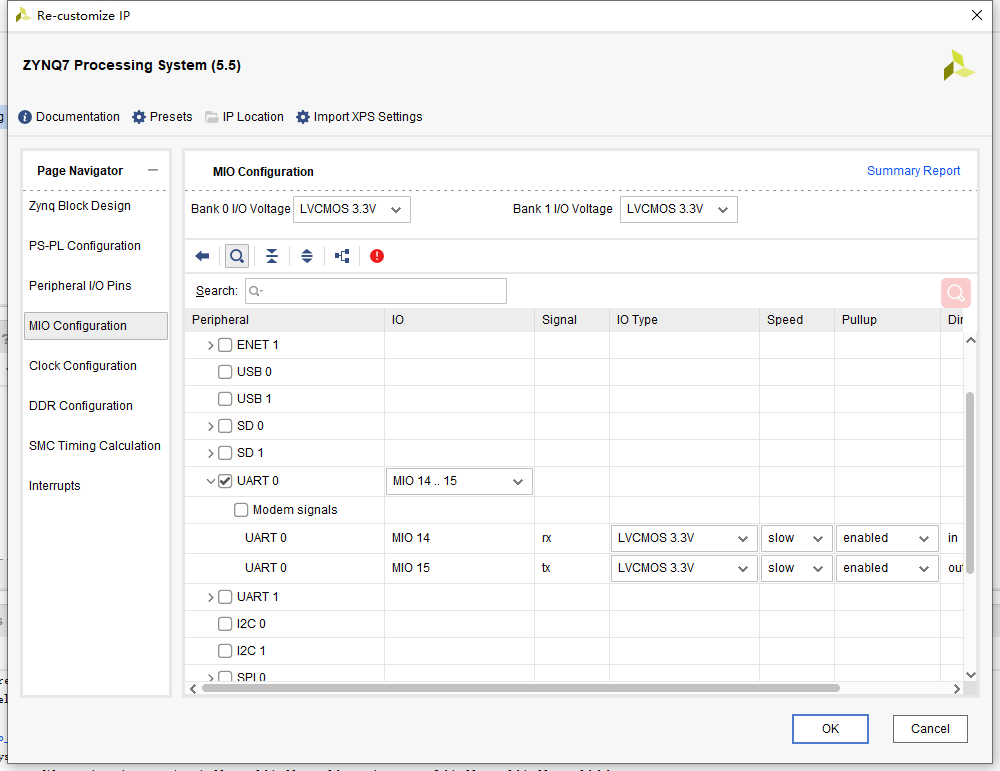The width and height of the screenshot is (1000, 771).
Task: Click the Pullup column header
Action: point(887,320)
